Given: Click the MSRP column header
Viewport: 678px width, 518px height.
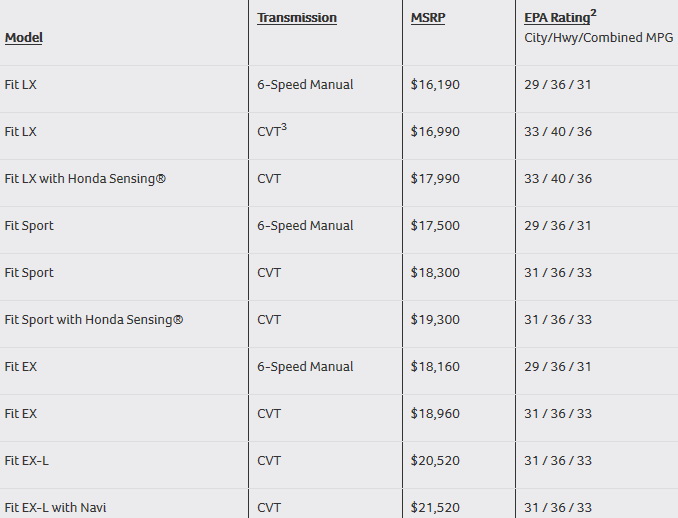Looking at the screenshot, I should [428, 18].
